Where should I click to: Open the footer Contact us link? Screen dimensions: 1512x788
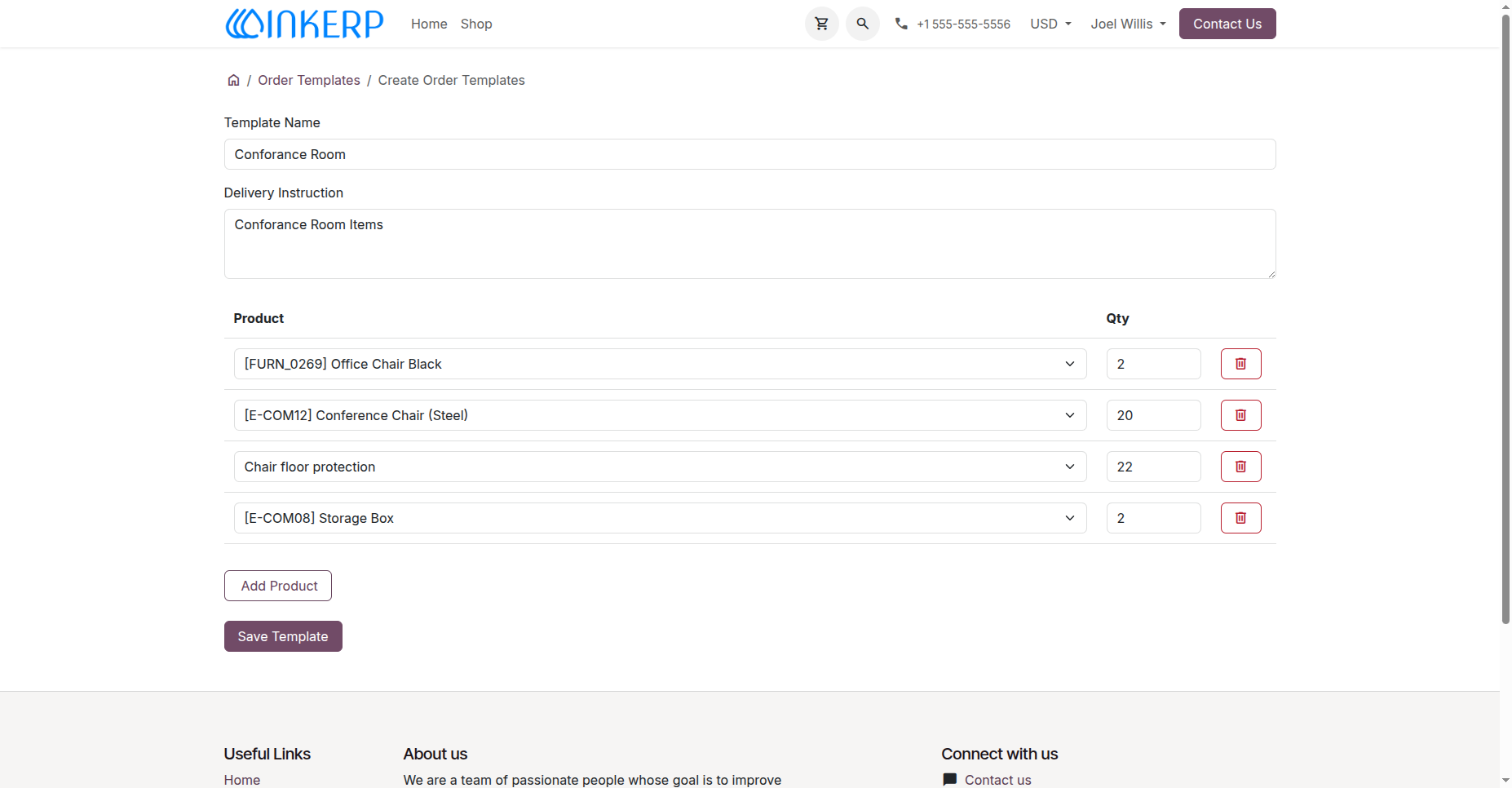tap(997, 780)
